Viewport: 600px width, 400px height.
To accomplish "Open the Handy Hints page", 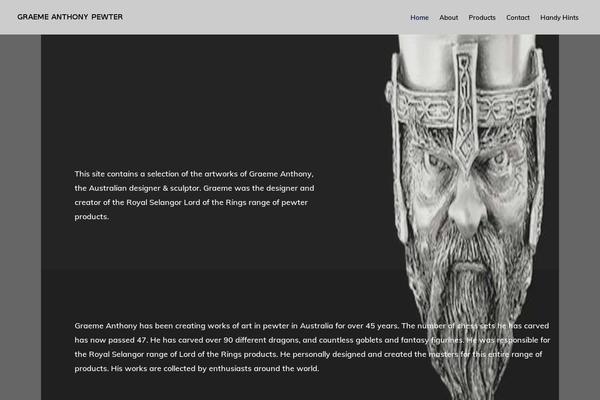I will pyautogui.click(x=559, y=18).
